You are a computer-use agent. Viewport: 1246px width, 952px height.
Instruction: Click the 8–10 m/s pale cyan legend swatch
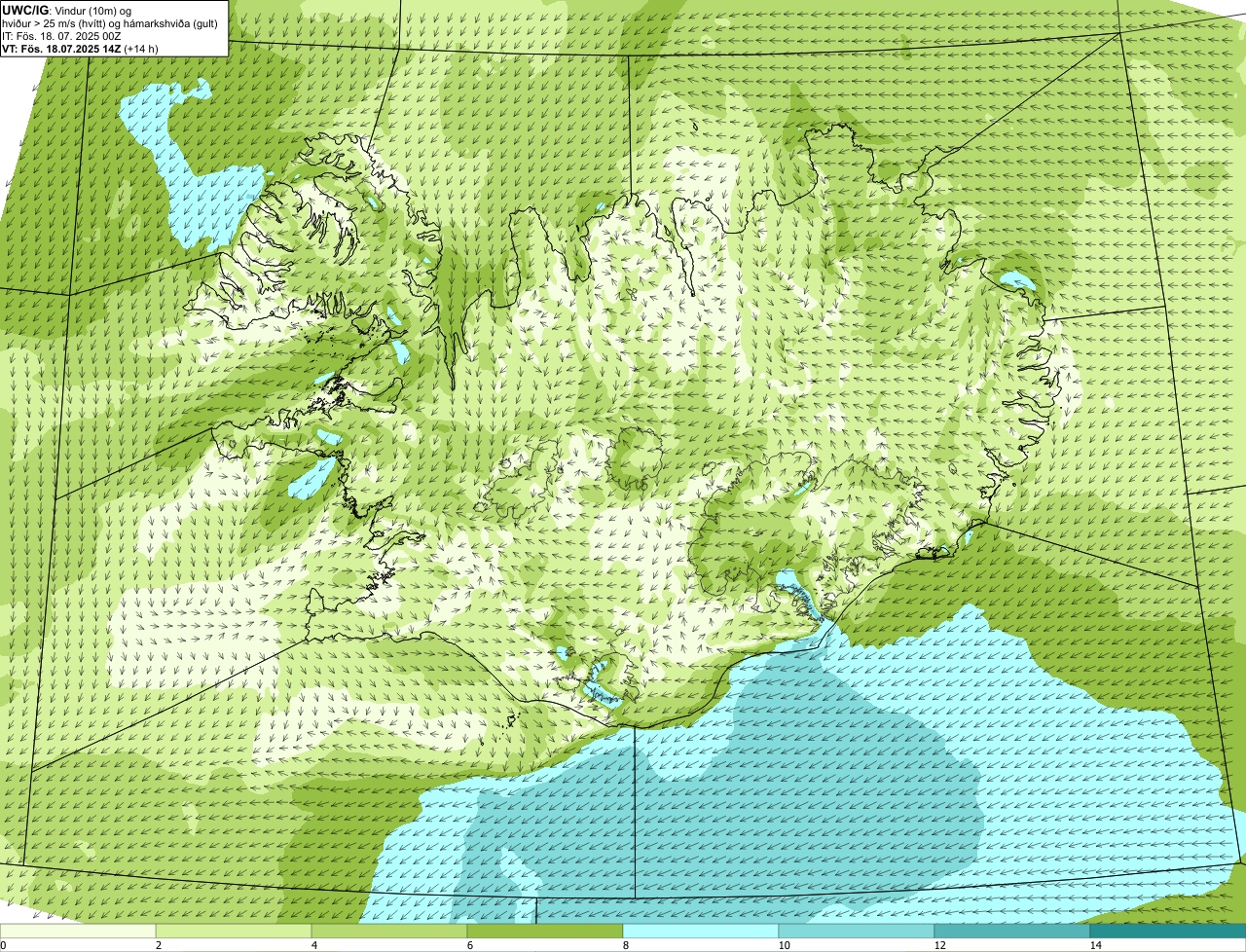(701, 931)
